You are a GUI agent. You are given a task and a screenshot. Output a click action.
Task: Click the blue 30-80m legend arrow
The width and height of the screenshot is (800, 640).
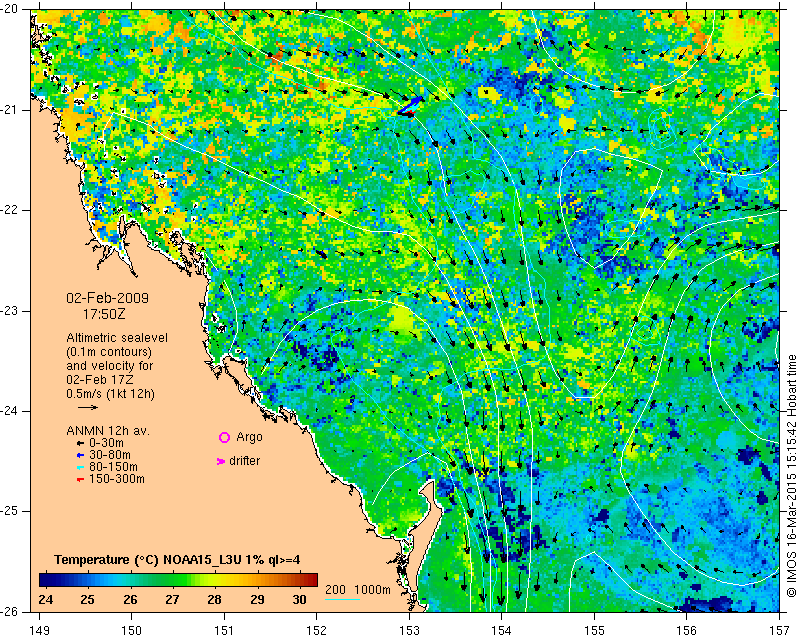(80, 455)
